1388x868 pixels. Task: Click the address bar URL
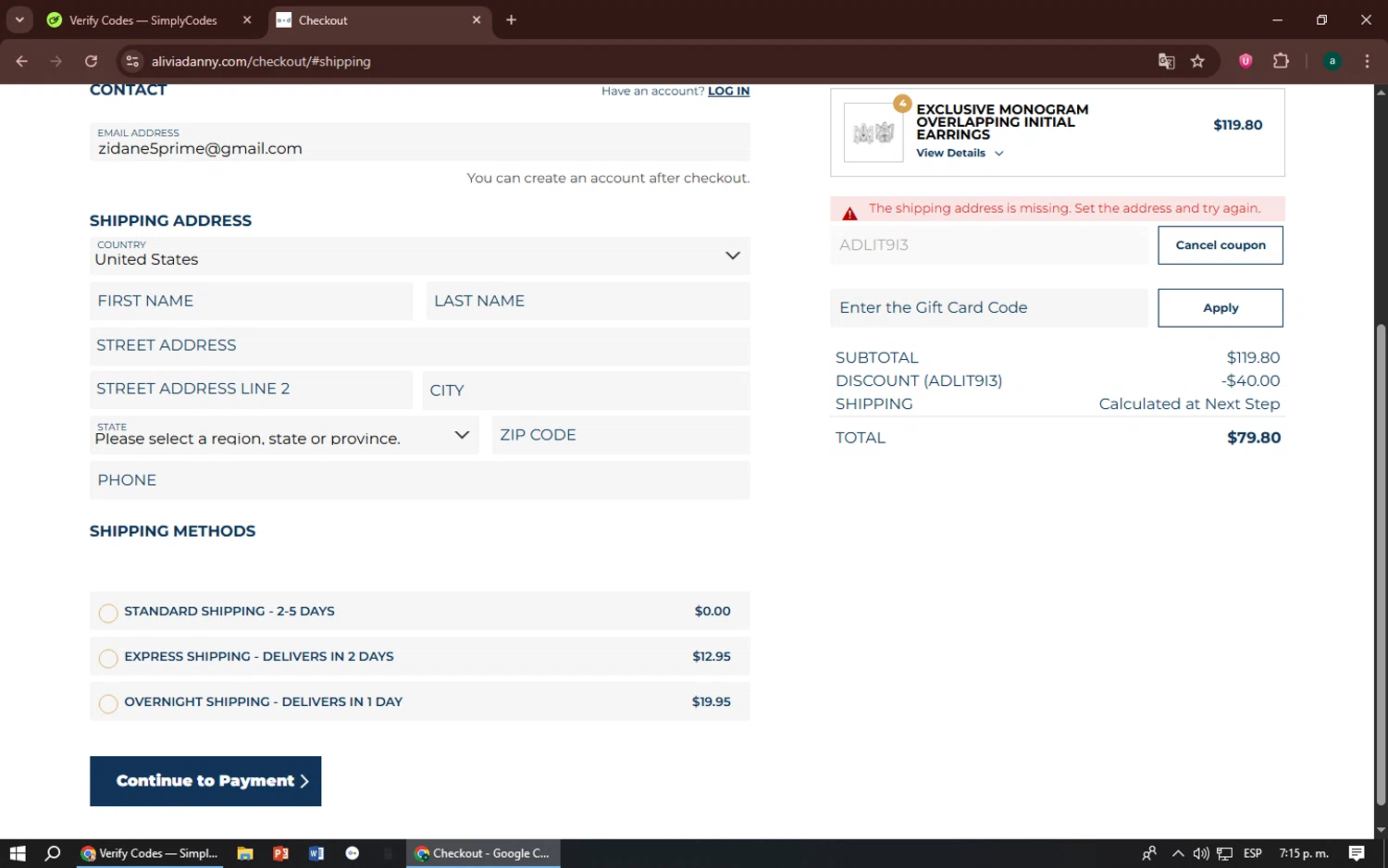[261, 61]
